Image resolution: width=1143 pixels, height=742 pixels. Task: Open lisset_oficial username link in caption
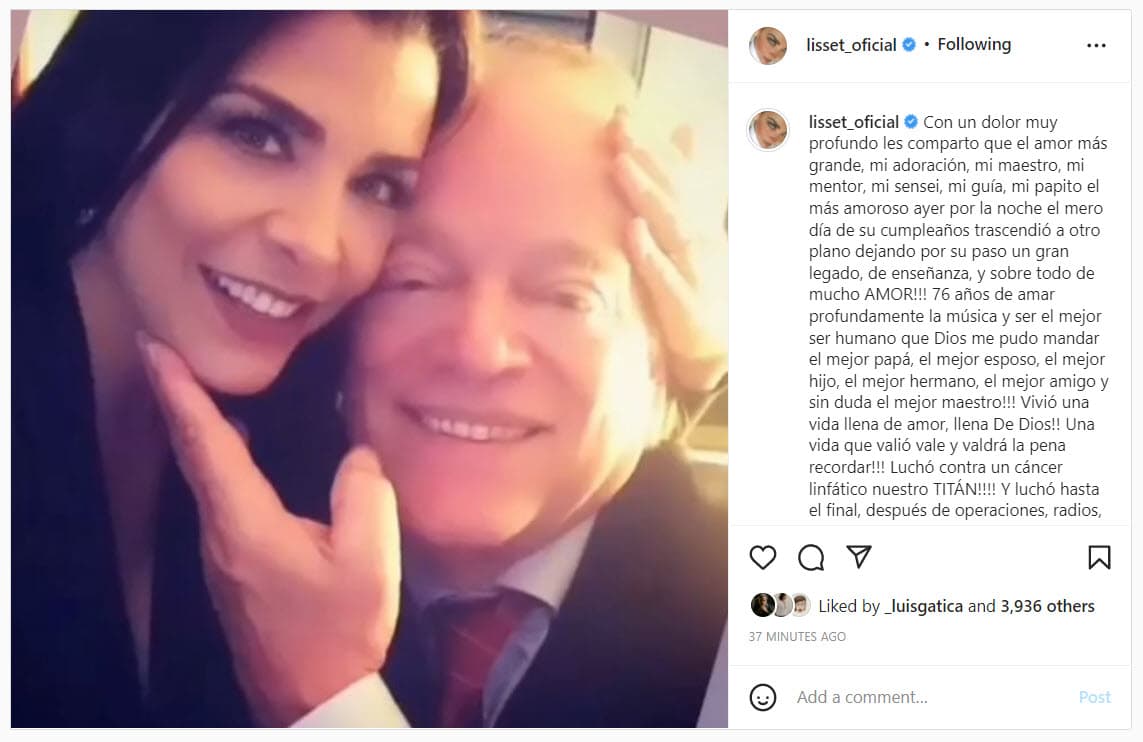pyautogui.click(x=854, y=122)
